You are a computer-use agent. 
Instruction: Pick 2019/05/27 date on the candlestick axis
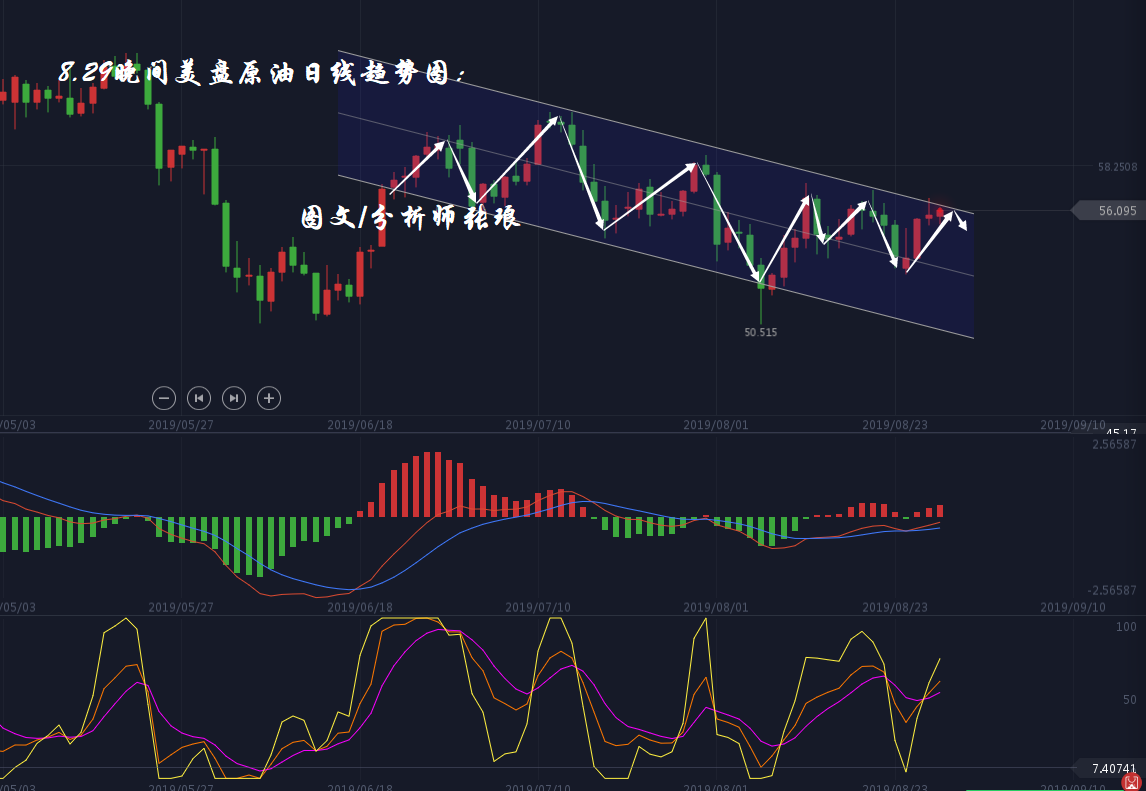click(x=181, y=425)
